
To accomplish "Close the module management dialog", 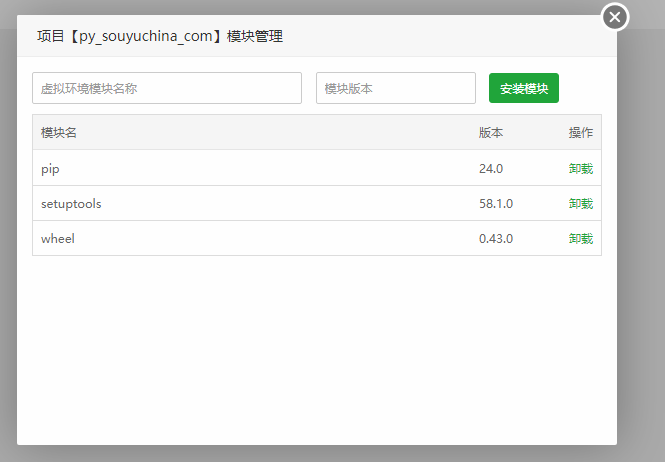I will pyautogui.click(x=615, y=17).
